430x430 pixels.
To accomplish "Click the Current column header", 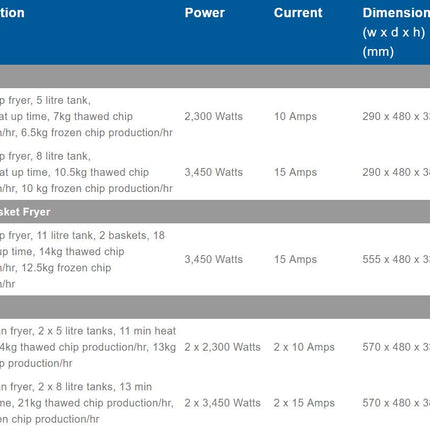I will [x=298, y=13].
